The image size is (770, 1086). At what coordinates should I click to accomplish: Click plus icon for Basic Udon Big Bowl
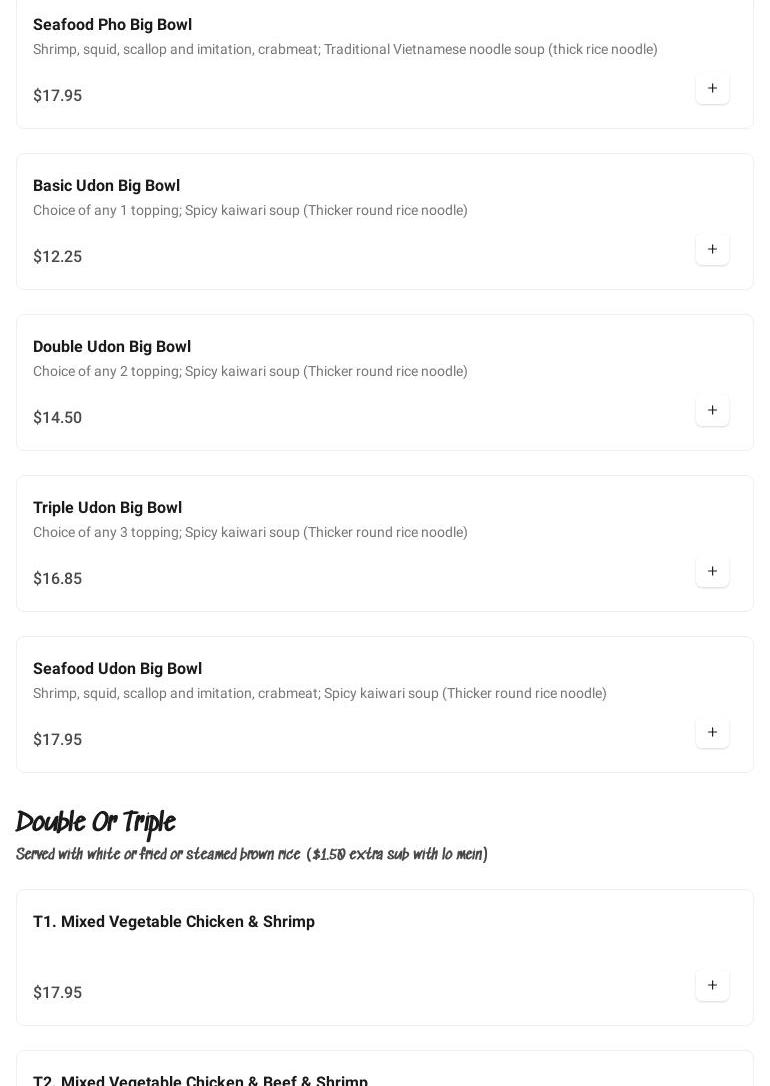coord(712,249)
